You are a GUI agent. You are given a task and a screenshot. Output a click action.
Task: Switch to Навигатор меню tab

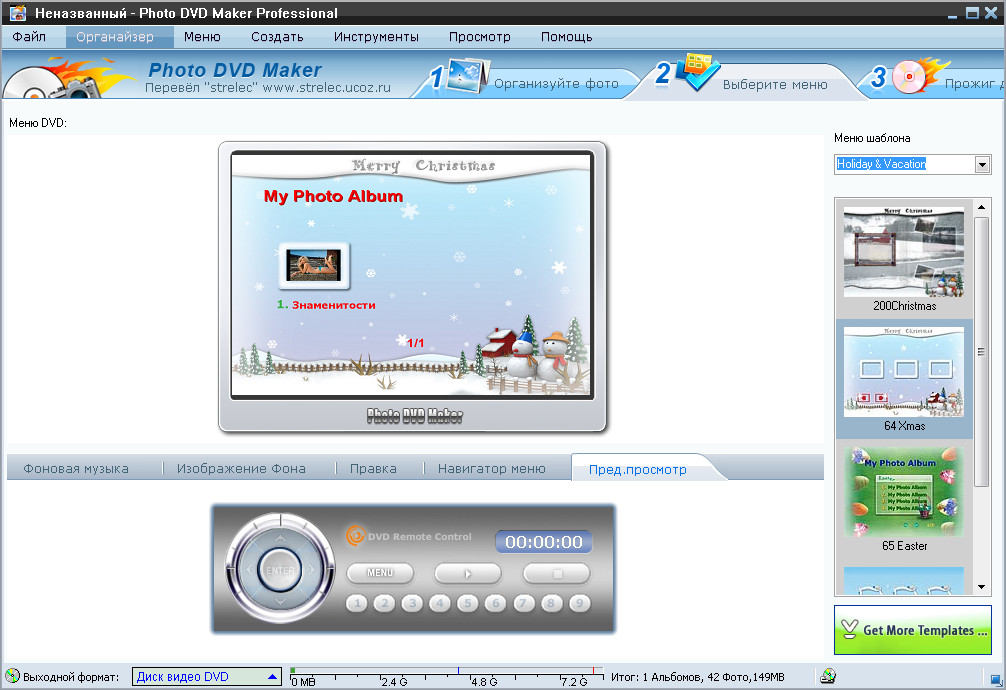pos(491,469)
